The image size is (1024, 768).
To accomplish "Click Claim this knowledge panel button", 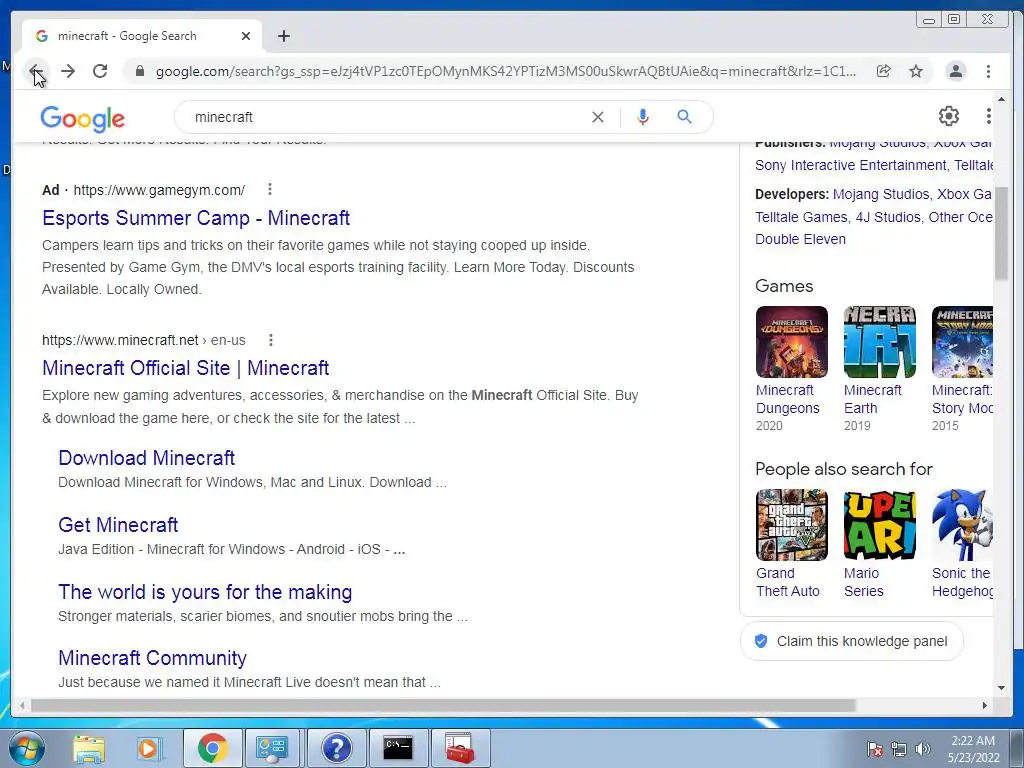I will (x=852, y=641).
